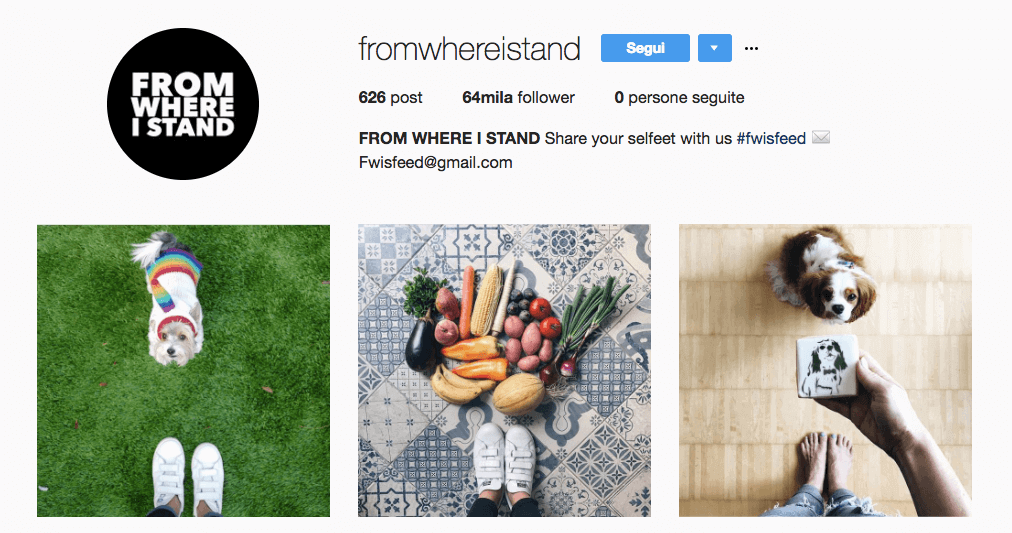Screen dimensions: 1012x533
Task: Click the From Where I Stand profile picture
Action: 183,104
